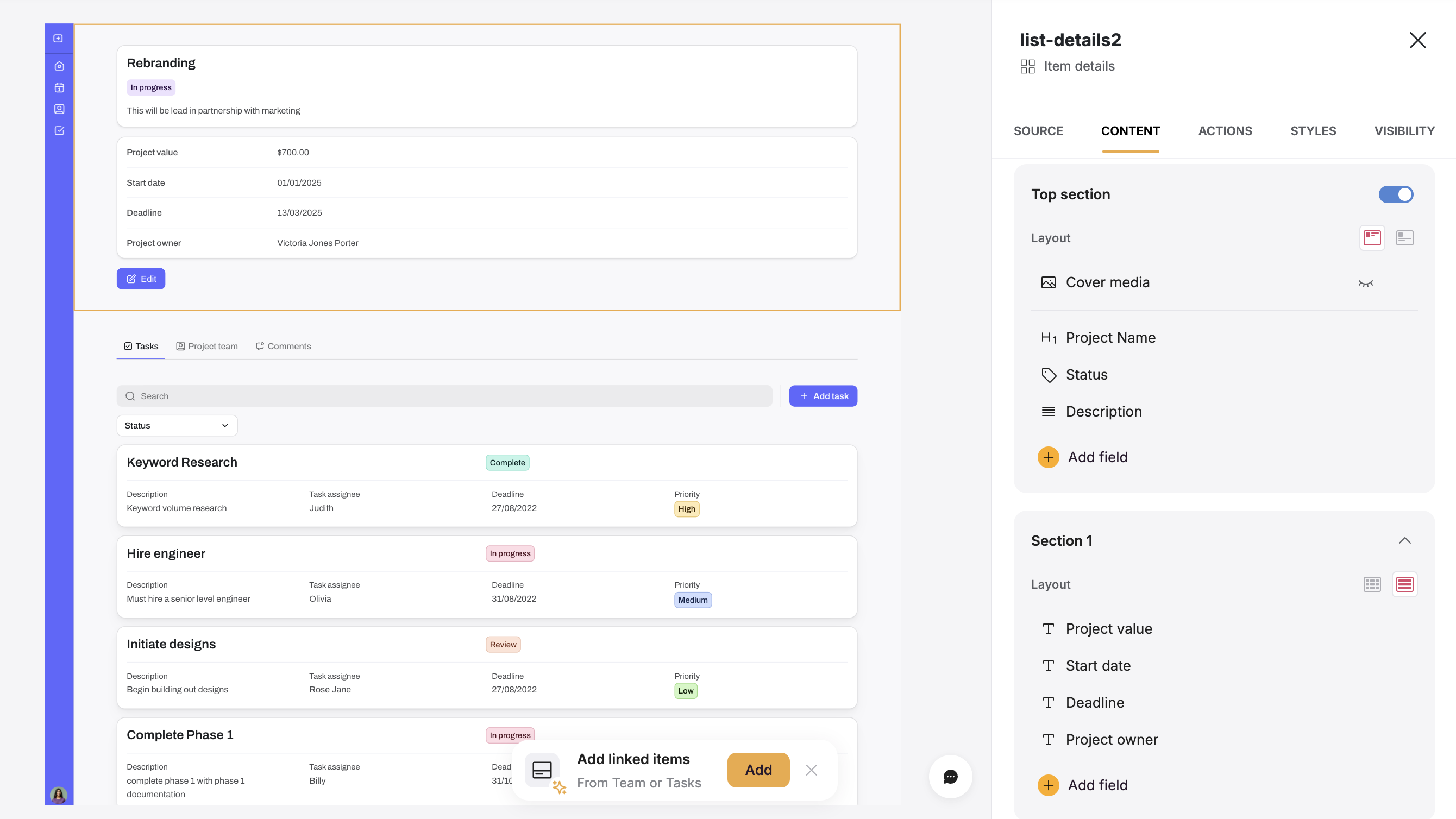Select the grid layout for Section 1
Viewport: 1456px width, 819px height.
pyautogui.click(x=1372, y=584)
